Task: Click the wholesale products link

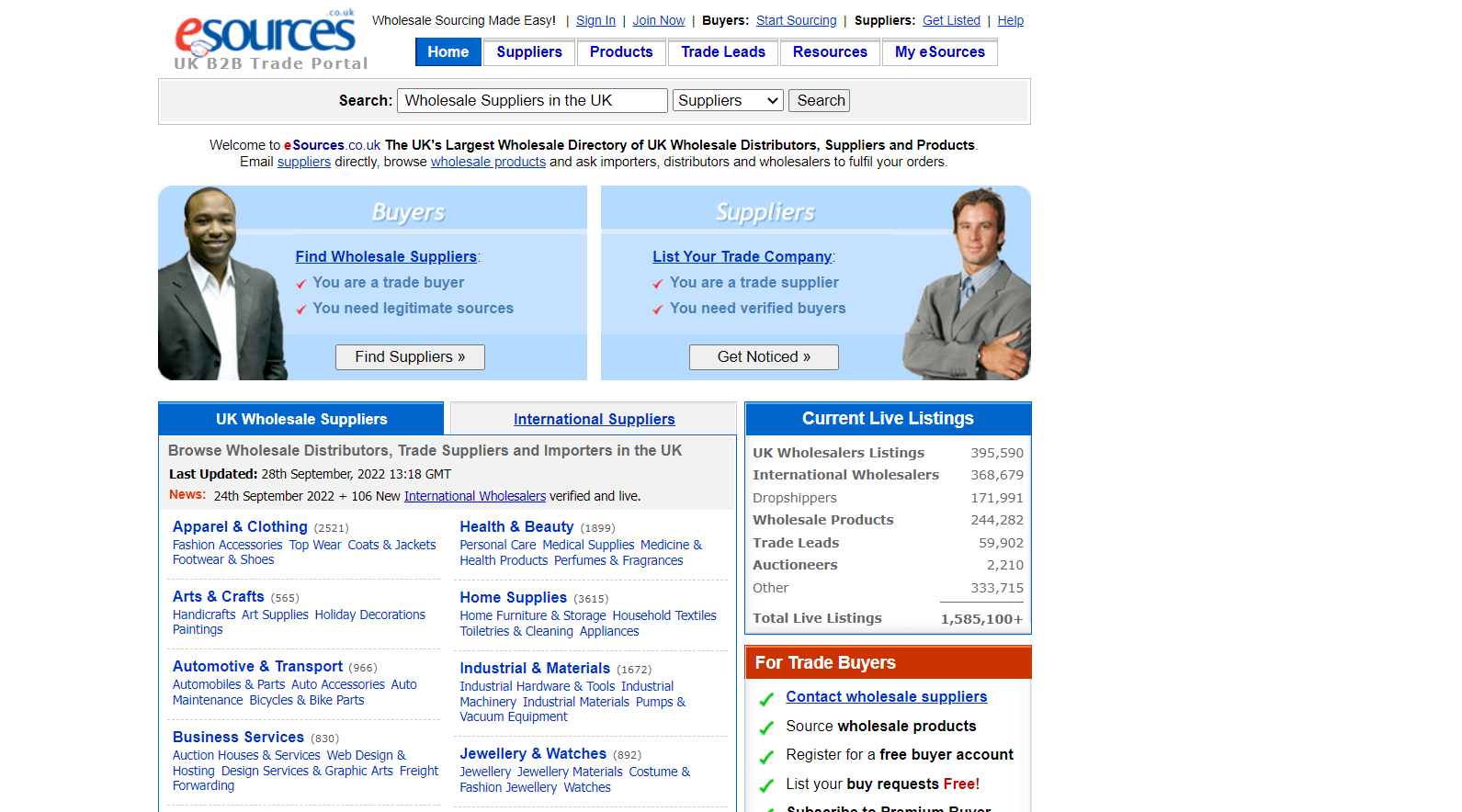Action: [x=488, y=162]
